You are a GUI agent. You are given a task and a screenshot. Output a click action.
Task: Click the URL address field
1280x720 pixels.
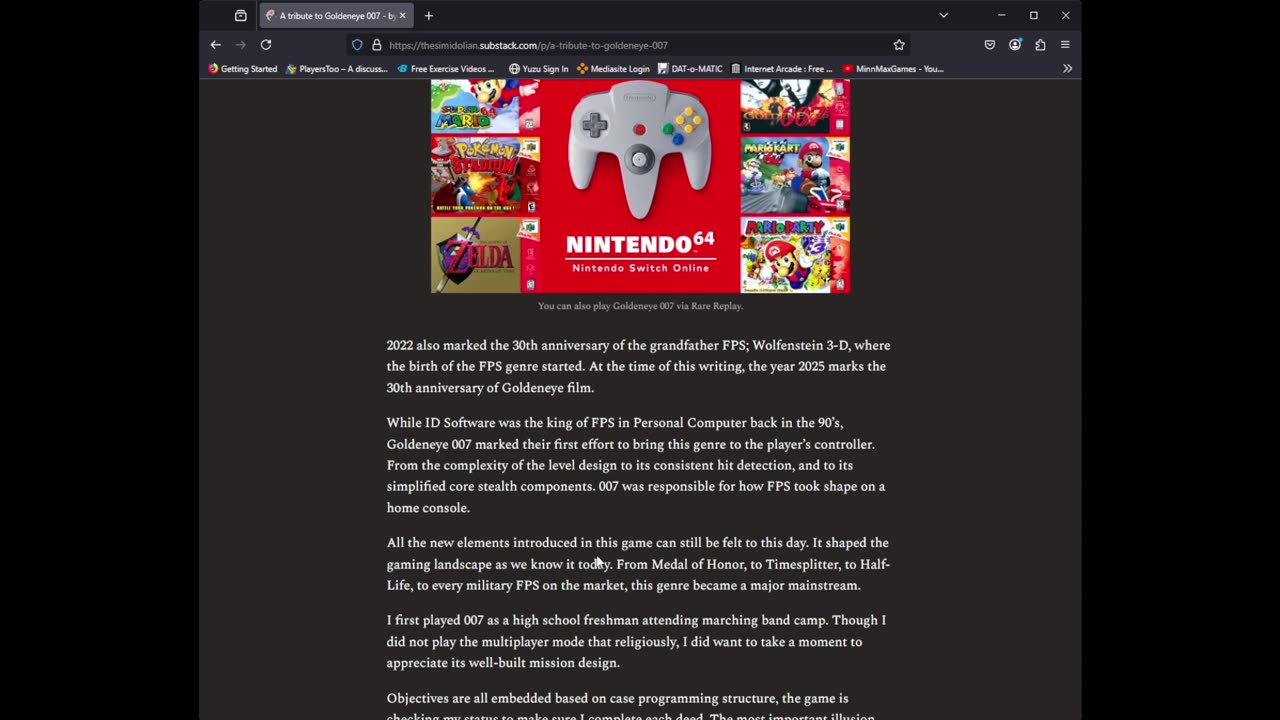tap(630, 45)
